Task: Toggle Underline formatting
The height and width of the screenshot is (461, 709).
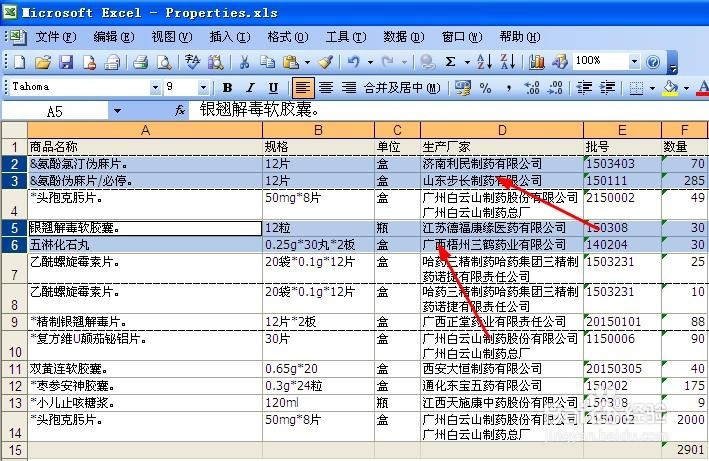Action: tap(273, 88)
